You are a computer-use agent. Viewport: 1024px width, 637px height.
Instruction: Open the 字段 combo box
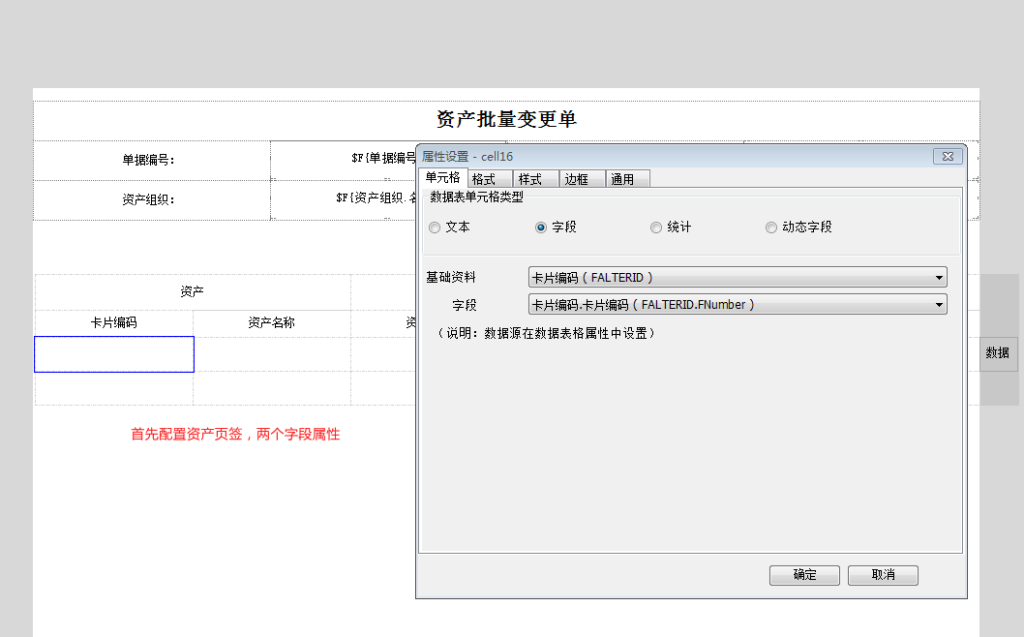point(939,305)
